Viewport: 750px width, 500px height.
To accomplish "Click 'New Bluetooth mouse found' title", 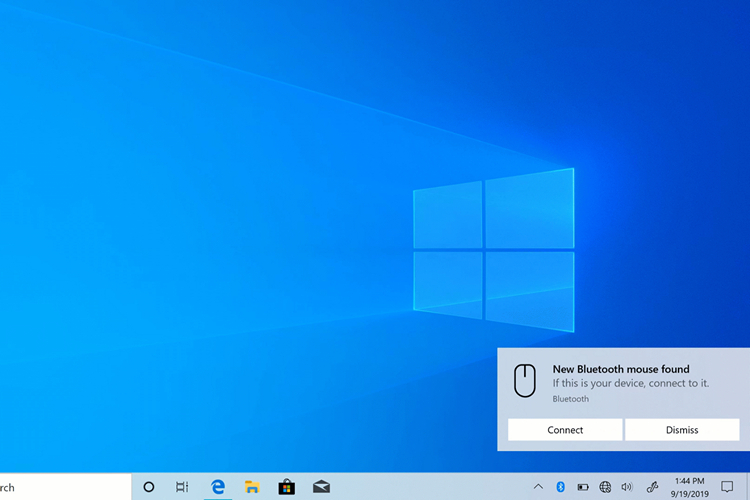I will tap(621, 369).
